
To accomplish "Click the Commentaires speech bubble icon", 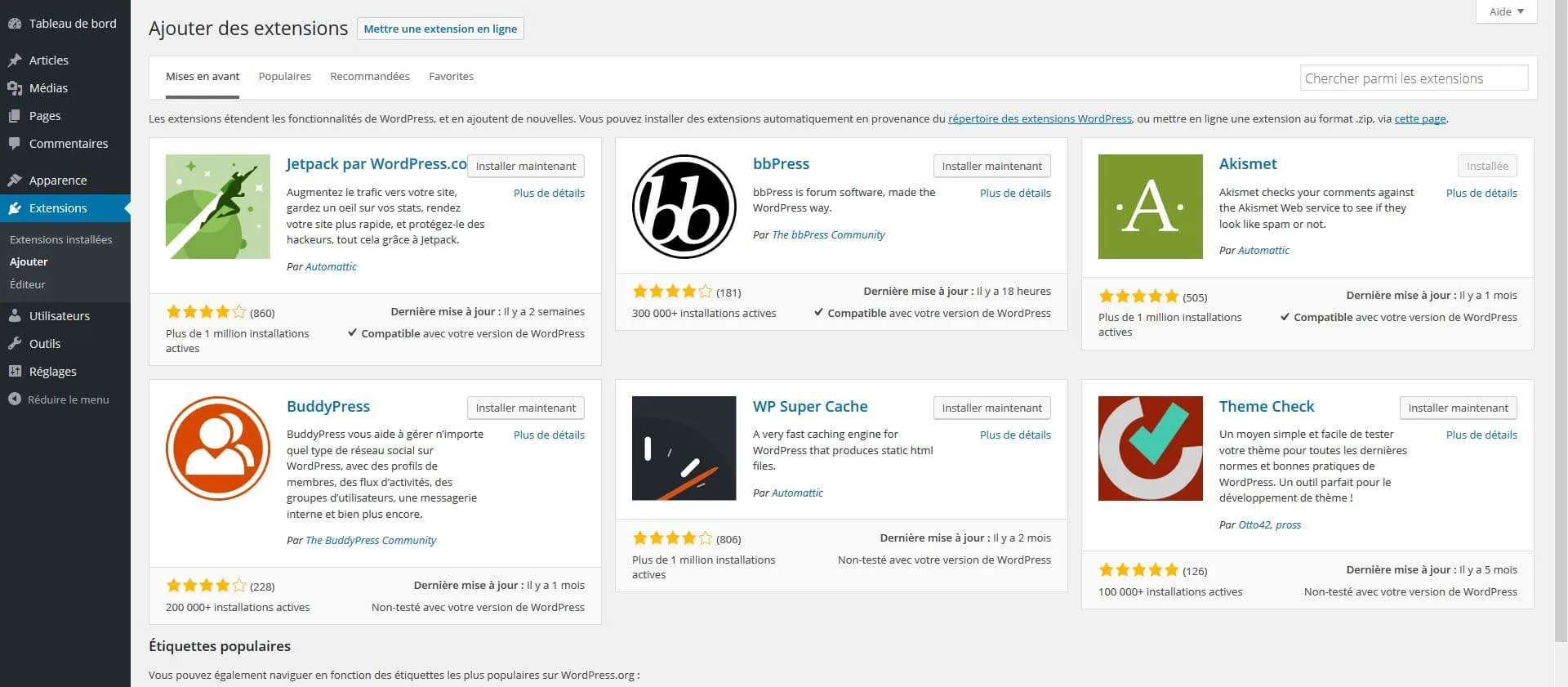I will pos(15,144).
